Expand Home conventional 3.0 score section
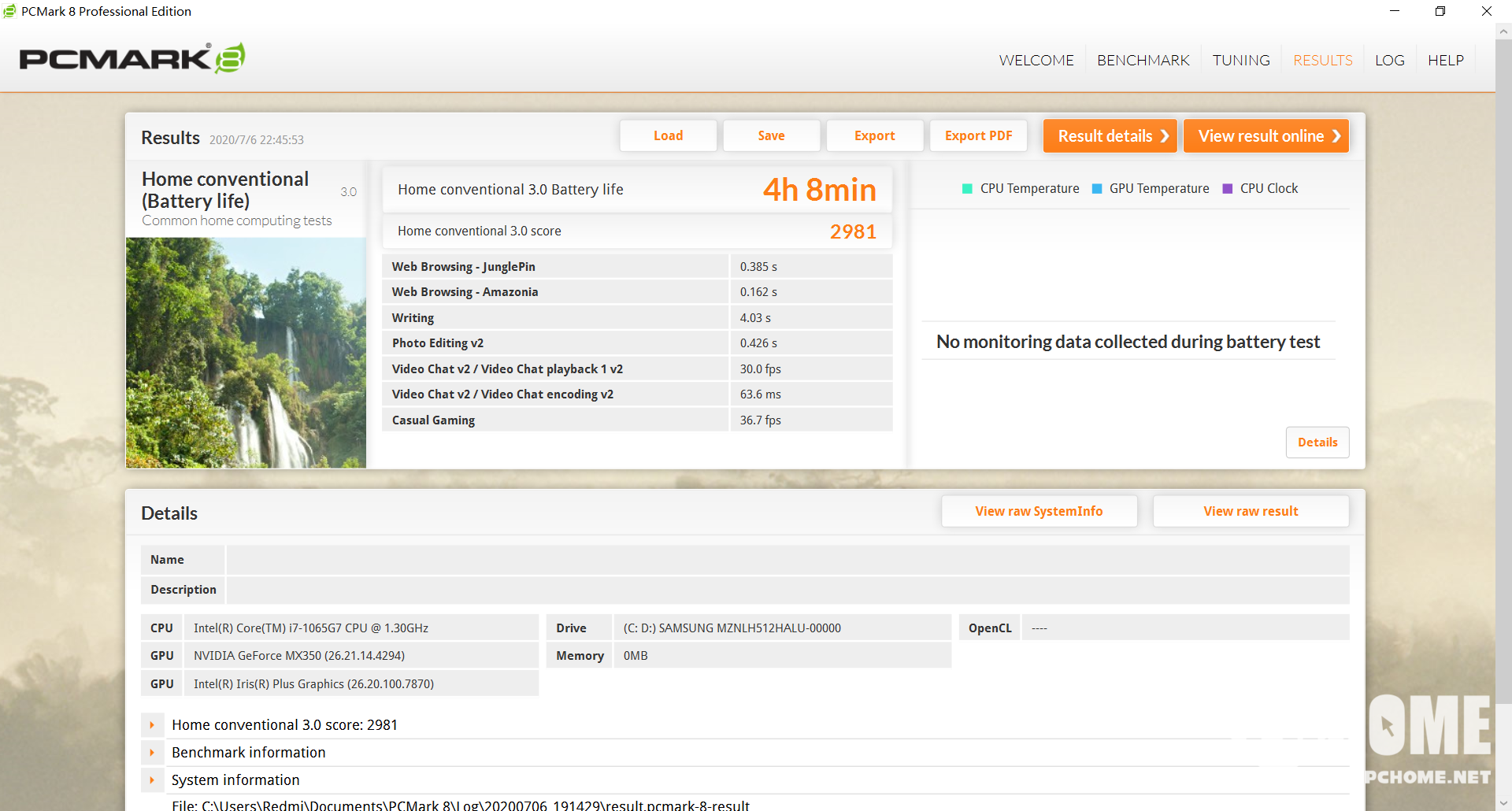The image size is (1512, 811). tap(152, 725)
